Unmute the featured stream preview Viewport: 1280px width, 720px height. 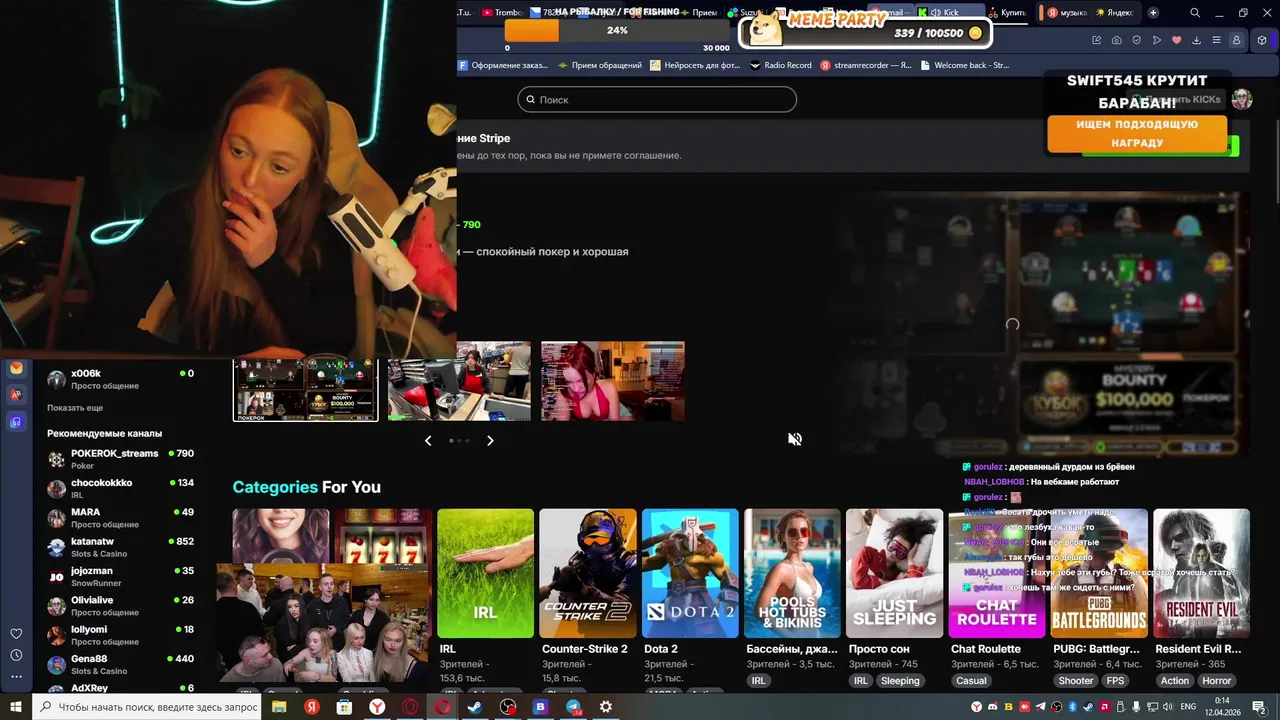point(795,439)
